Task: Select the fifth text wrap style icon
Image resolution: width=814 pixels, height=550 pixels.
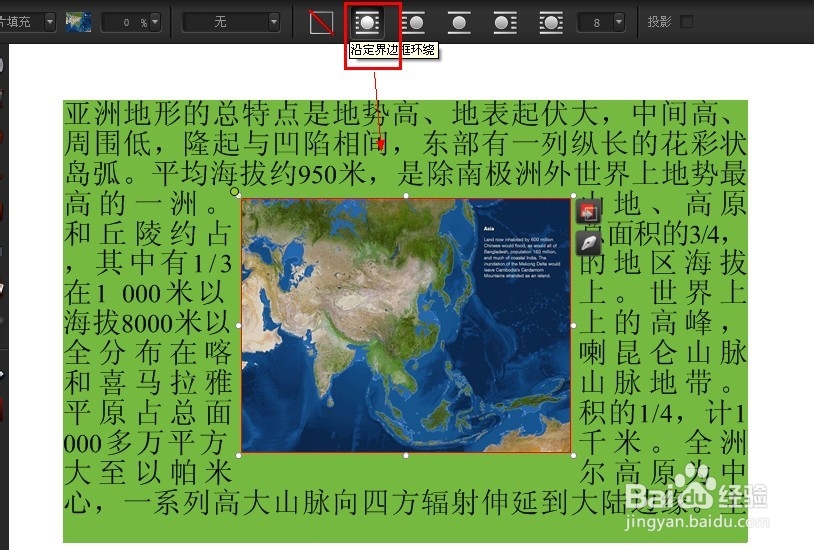Action: 505,22
